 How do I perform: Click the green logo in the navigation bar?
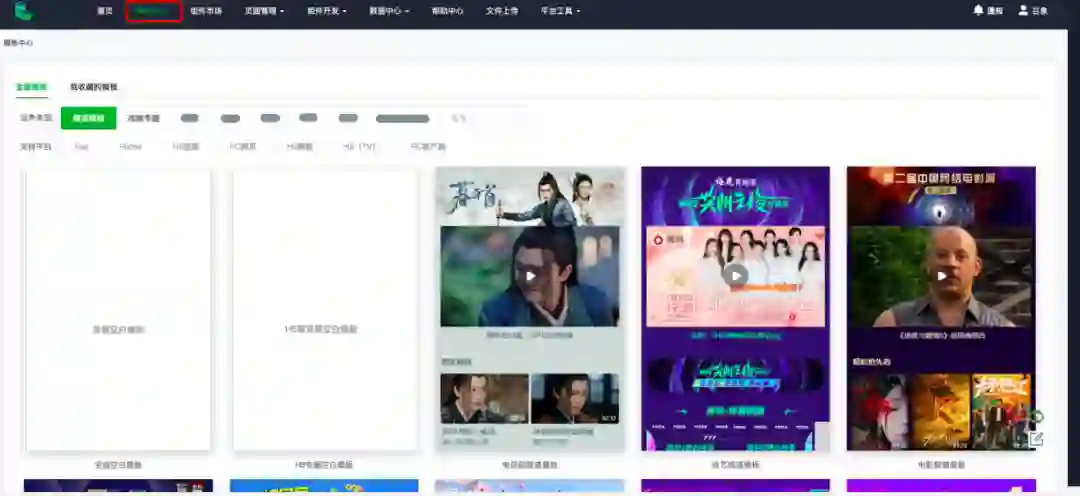pyautogui.click(x=24, y=10)
